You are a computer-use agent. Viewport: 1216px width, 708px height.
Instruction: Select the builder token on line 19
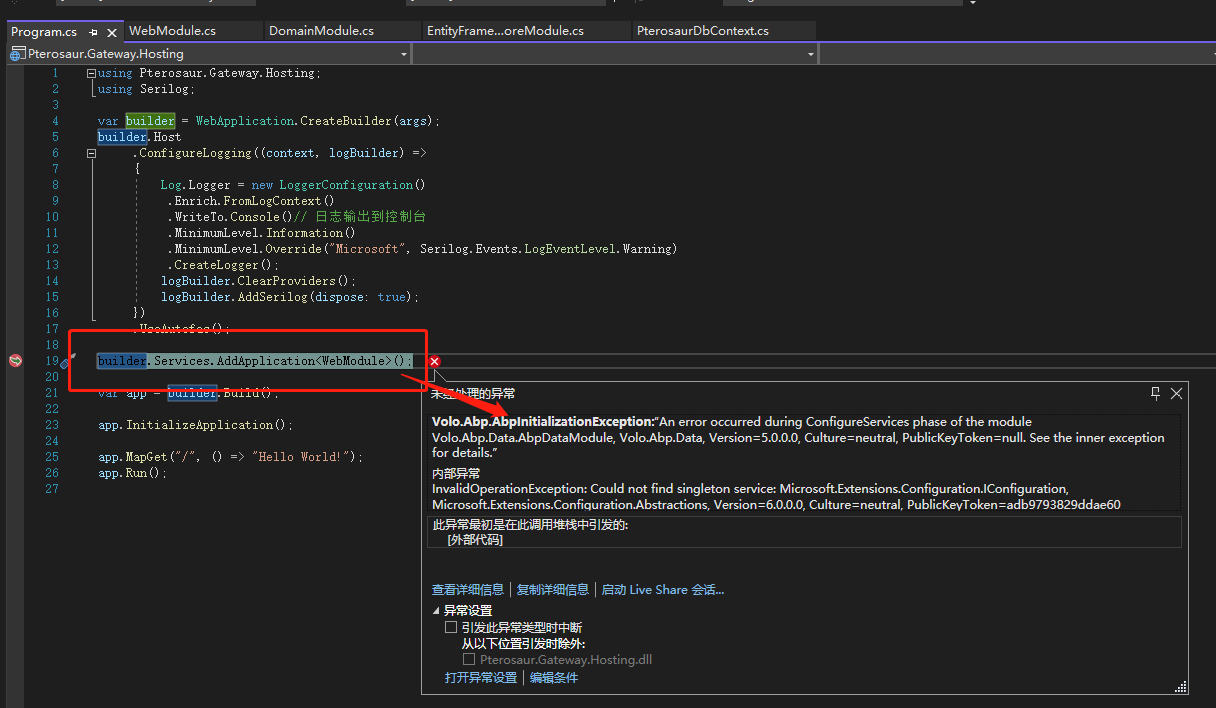point(120,360)
